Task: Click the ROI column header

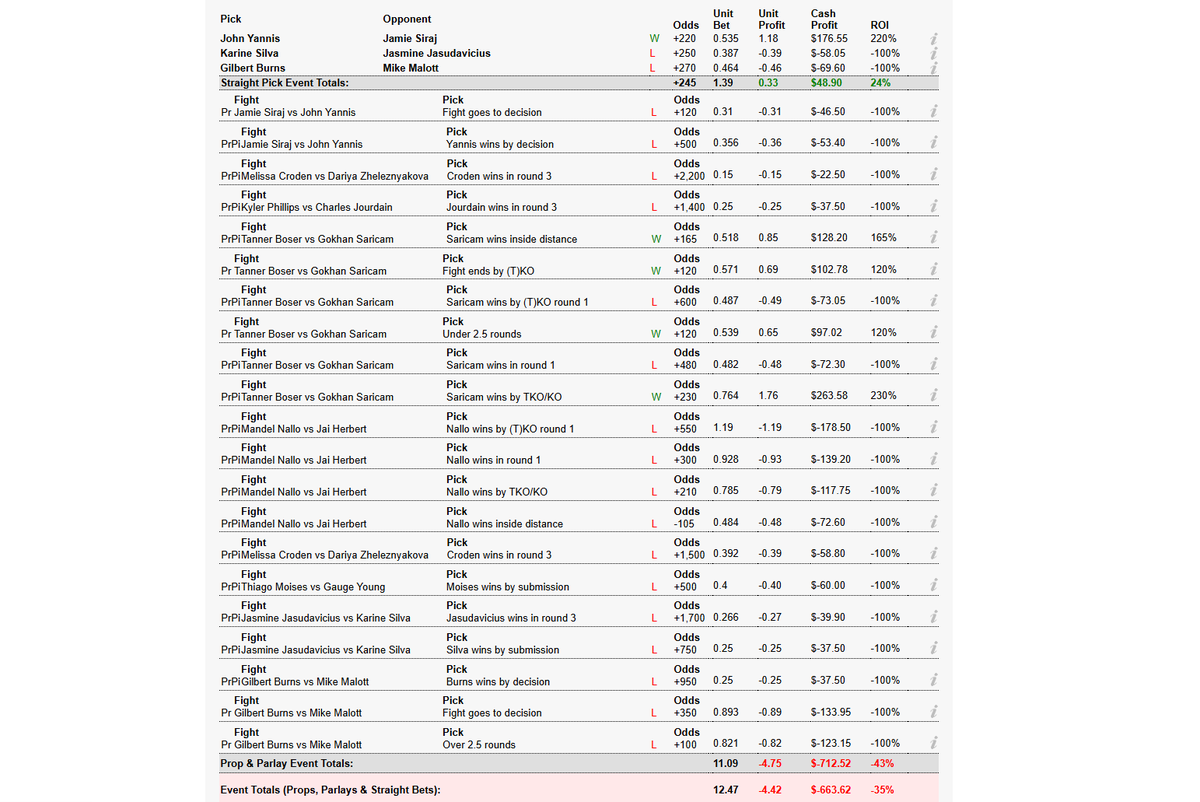Action: (x=880, y=25)
